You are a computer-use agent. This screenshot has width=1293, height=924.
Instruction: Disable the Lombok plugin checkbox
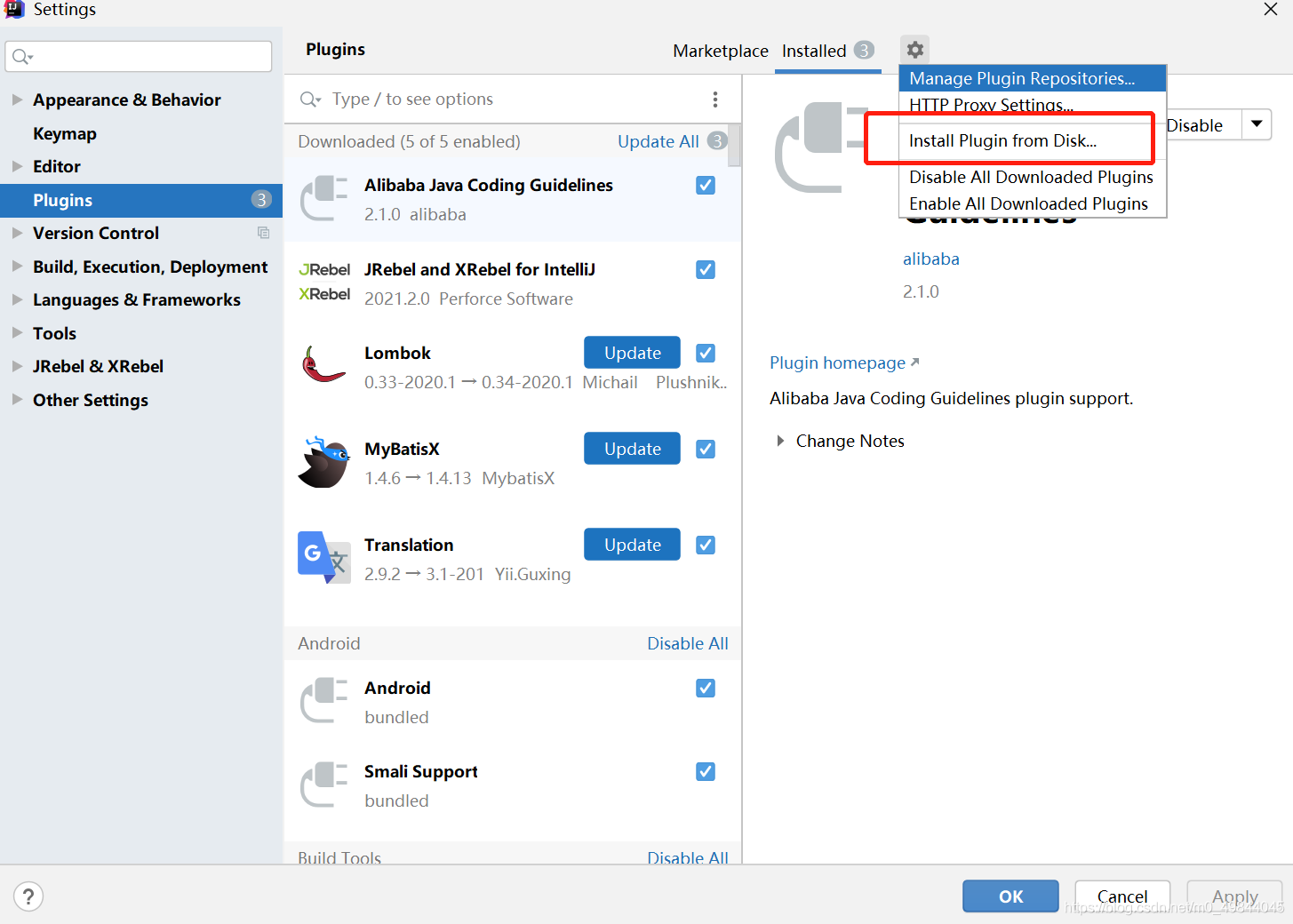706,353
